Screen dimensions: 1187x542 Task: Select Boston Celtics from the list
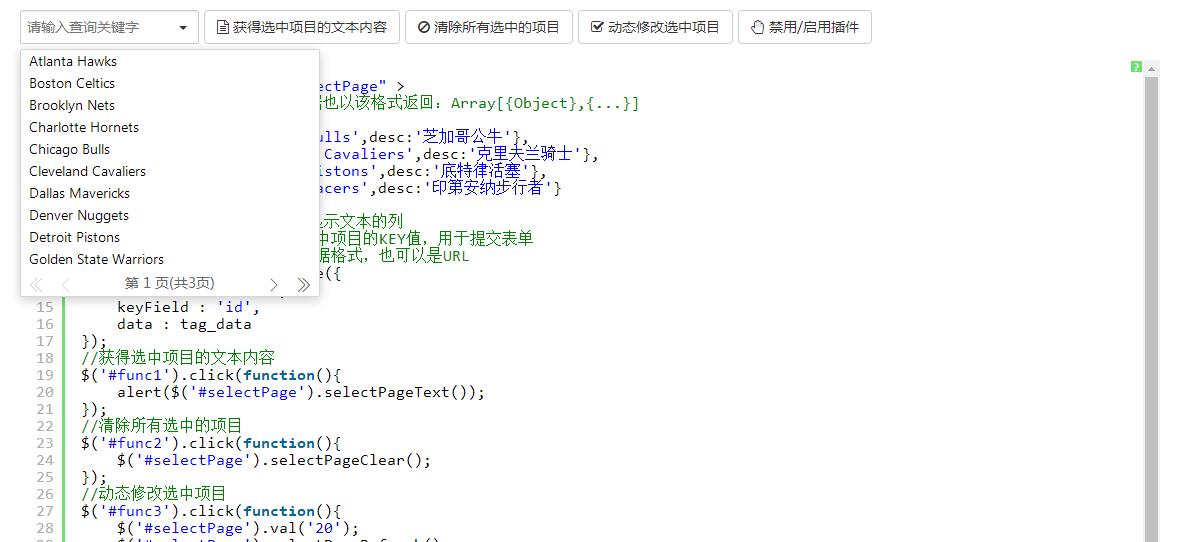[x=72, y=83]
